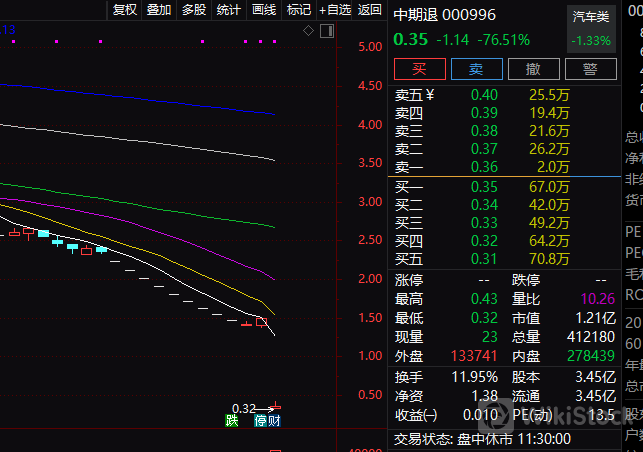Select the 画线 drawing tool

(x=264, y=10)
